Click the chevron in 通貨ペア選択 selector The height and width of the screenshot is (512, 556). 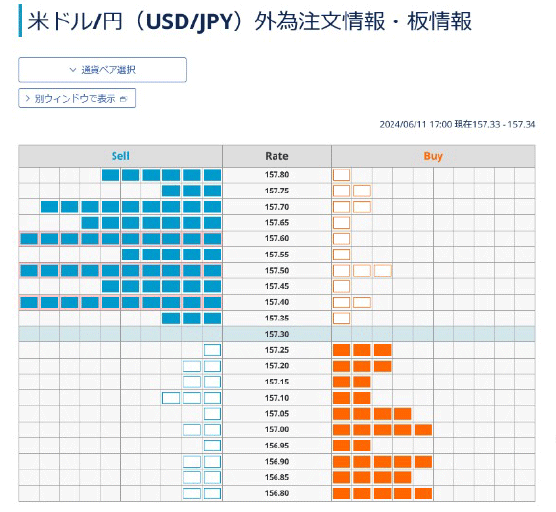(73, 70)
